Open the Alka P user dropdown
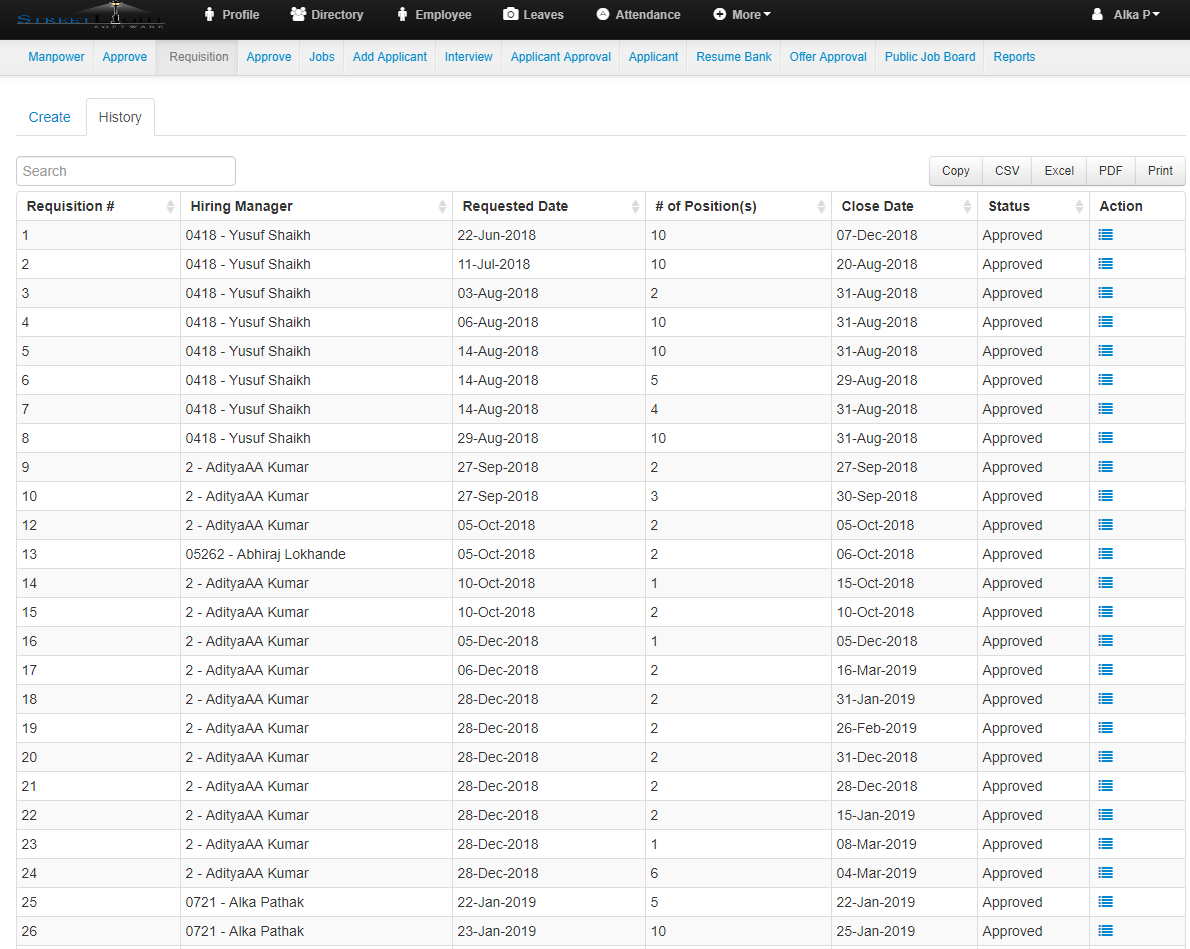 coord(1126,15)
